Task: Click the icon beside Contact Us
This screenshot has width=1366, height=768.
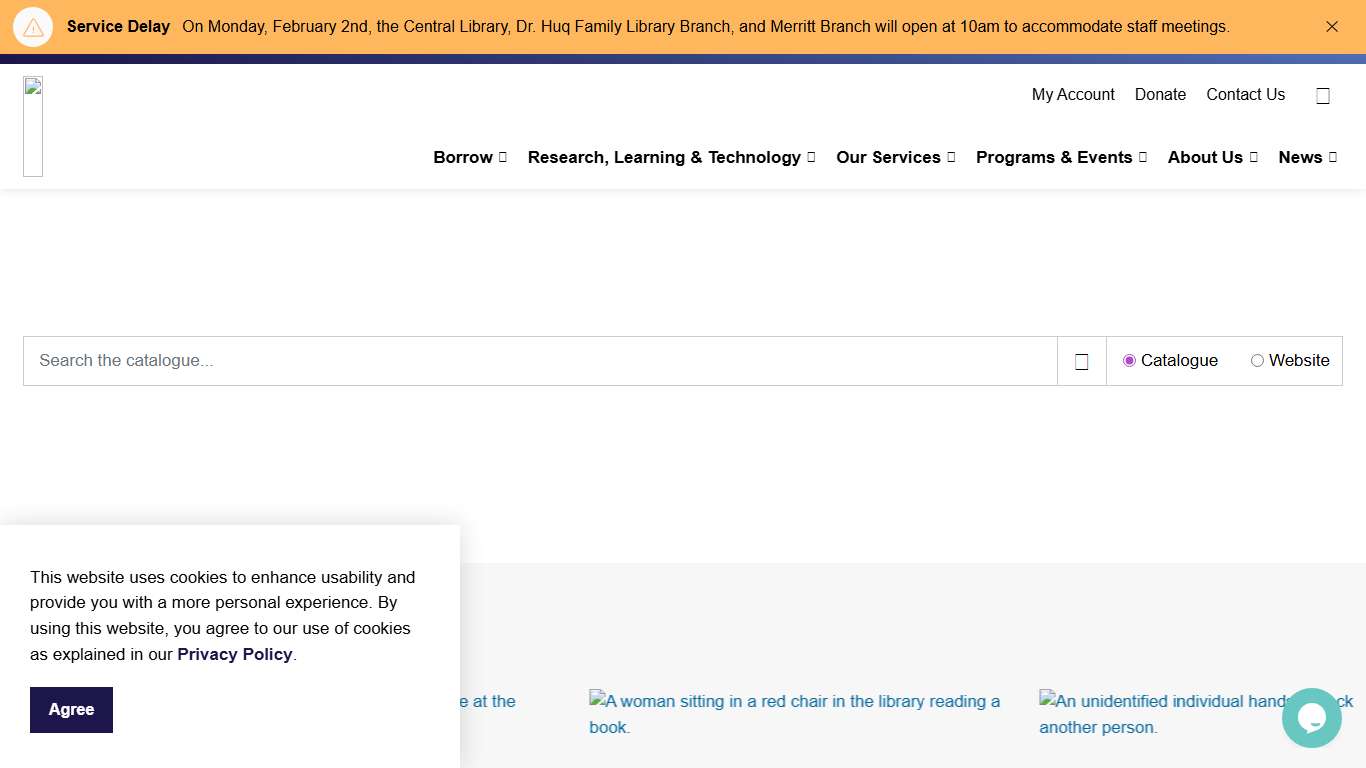Action: pos(1323,96)
